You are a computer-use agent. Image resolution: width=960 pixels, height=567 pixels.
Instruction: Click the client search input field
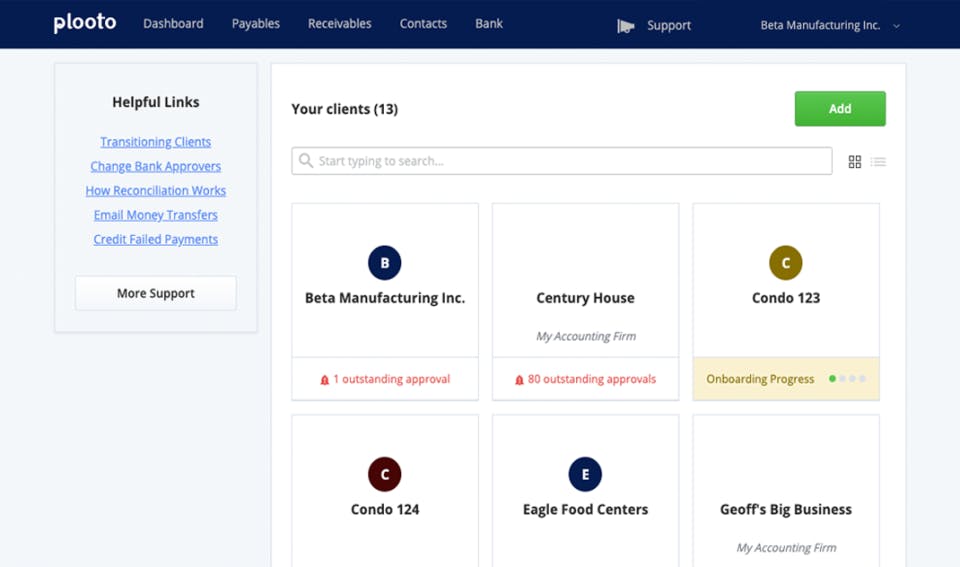point(561,160)
